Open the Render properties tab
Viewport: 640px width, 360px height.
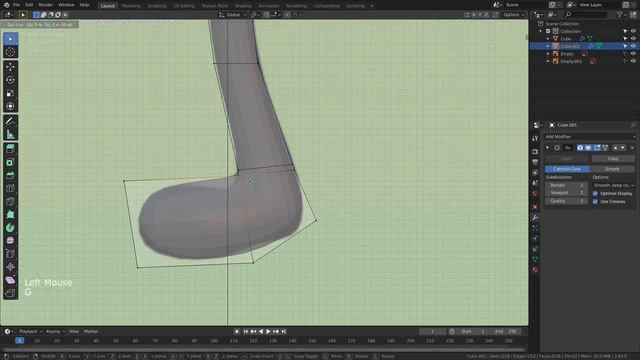tap(535, 152)
